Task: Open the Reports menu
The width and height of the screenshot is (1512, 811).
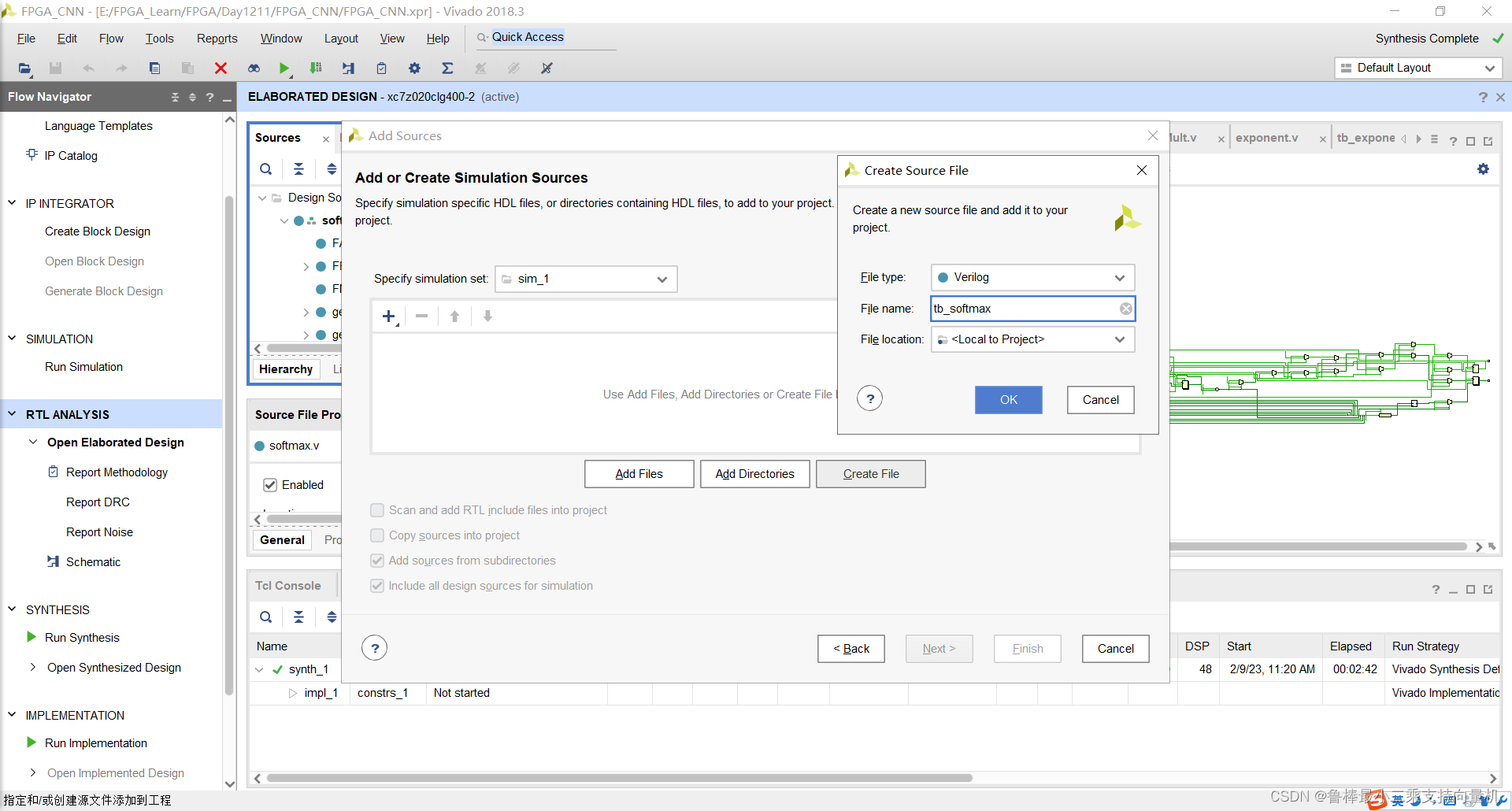Action: point(217,39)
